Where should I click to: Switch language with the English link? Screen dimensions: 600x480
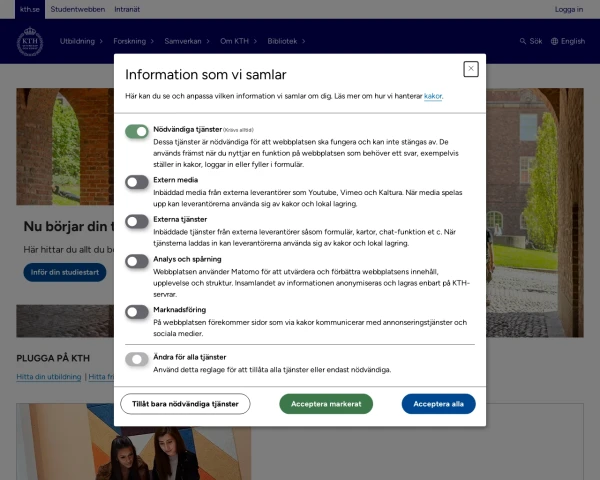(x=573, y=41)
